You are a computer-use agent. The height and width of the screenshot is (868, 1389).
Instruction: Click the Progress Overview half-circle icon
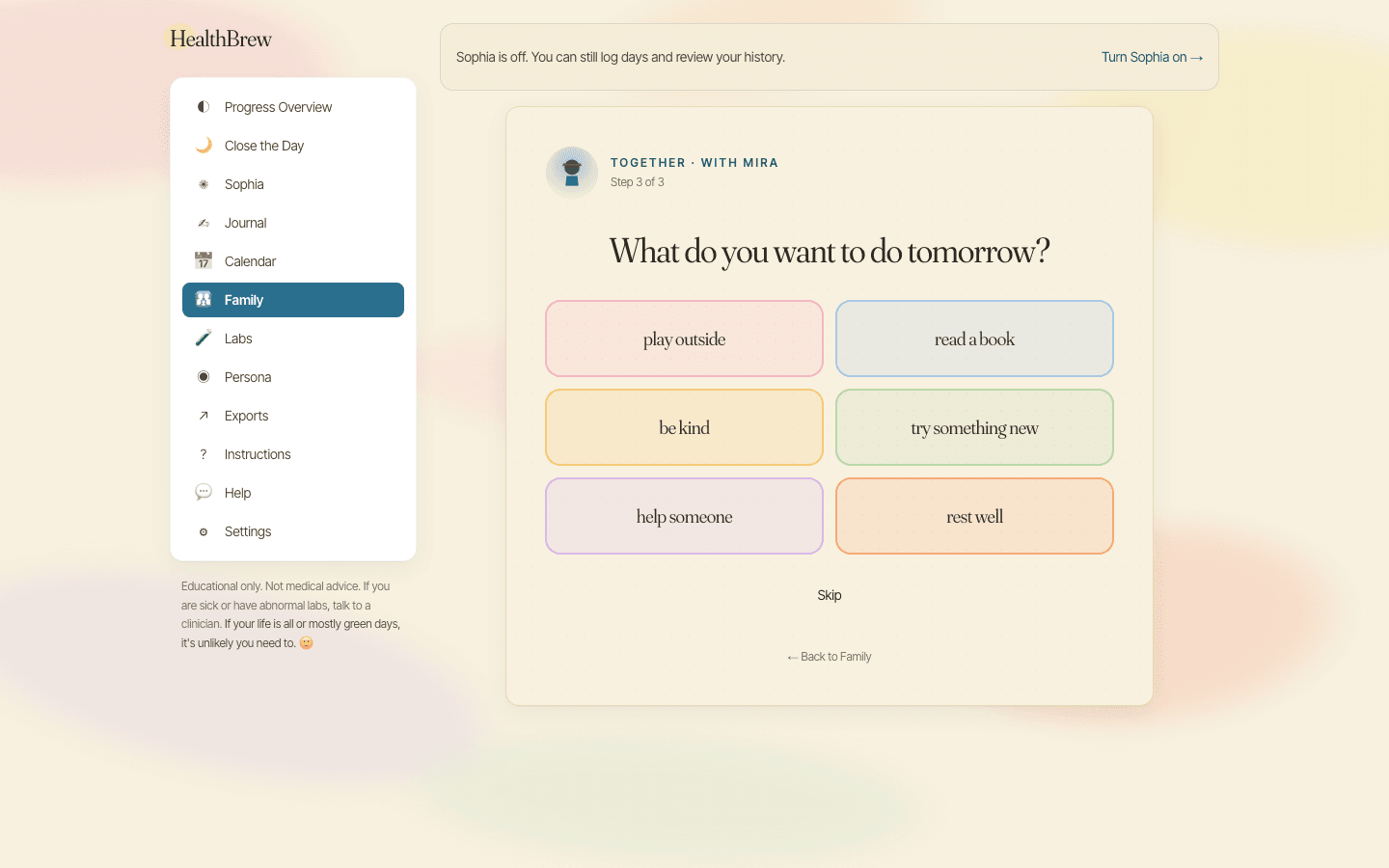point(204,107)
